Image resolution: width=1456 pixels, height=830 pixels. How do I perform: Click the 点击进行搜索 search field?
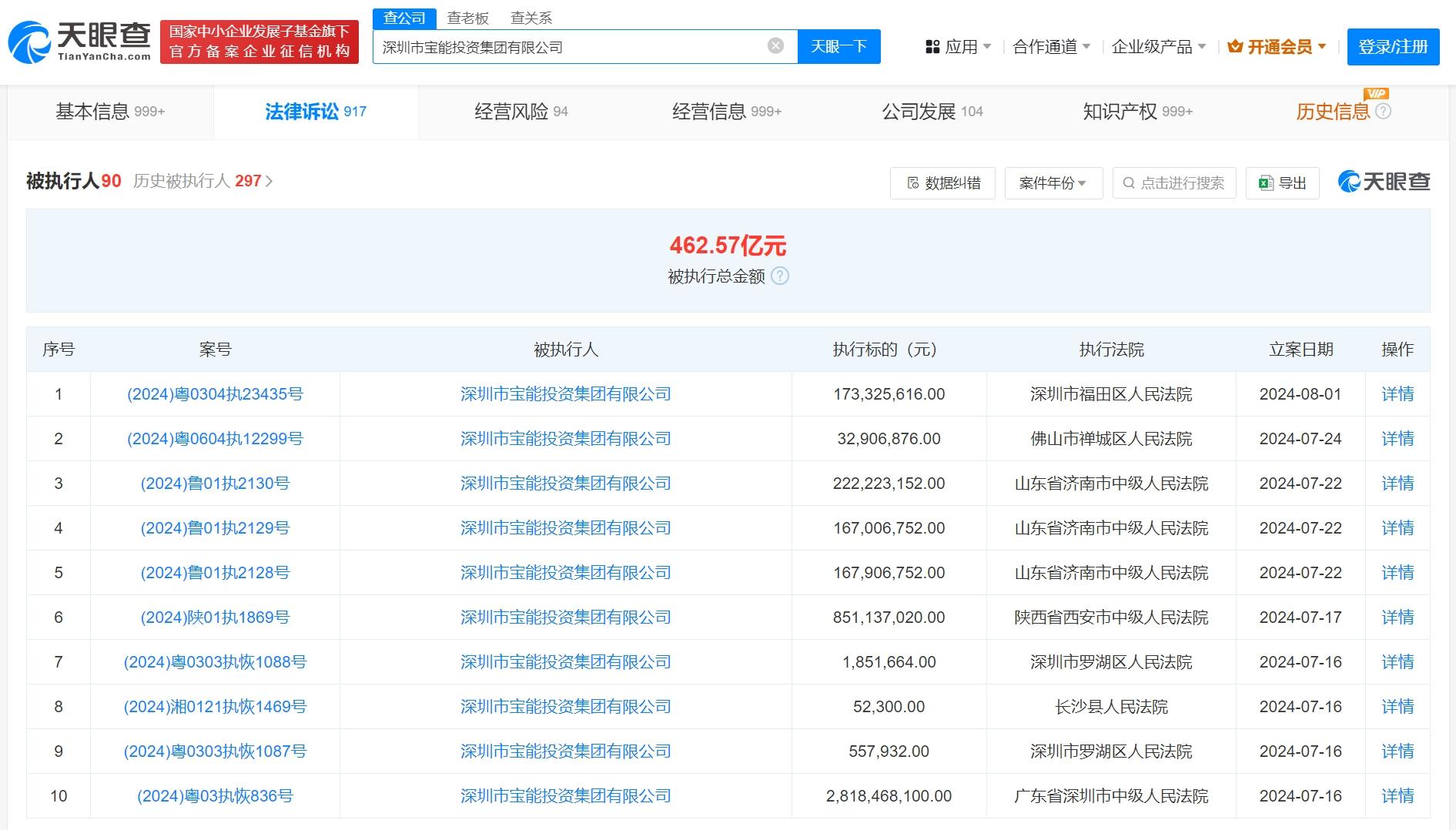1174,183
